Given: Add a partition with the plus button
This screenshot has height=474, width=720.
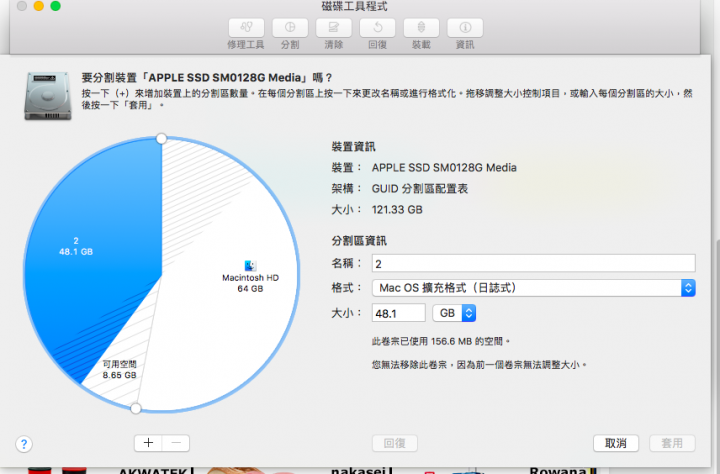Looking at the screenshot, I should pyautogui.click(x=148, y=443).
